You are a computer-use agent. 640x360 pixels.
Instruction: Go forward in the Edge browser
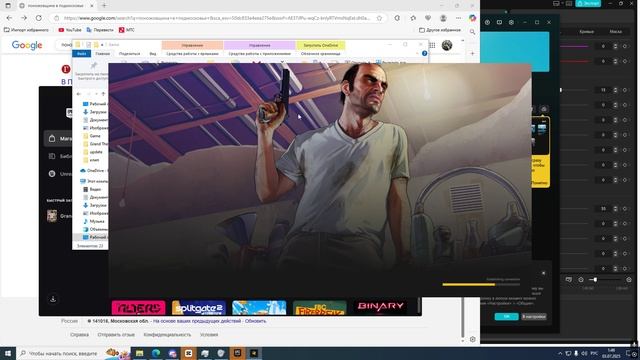tap(24, 18)
